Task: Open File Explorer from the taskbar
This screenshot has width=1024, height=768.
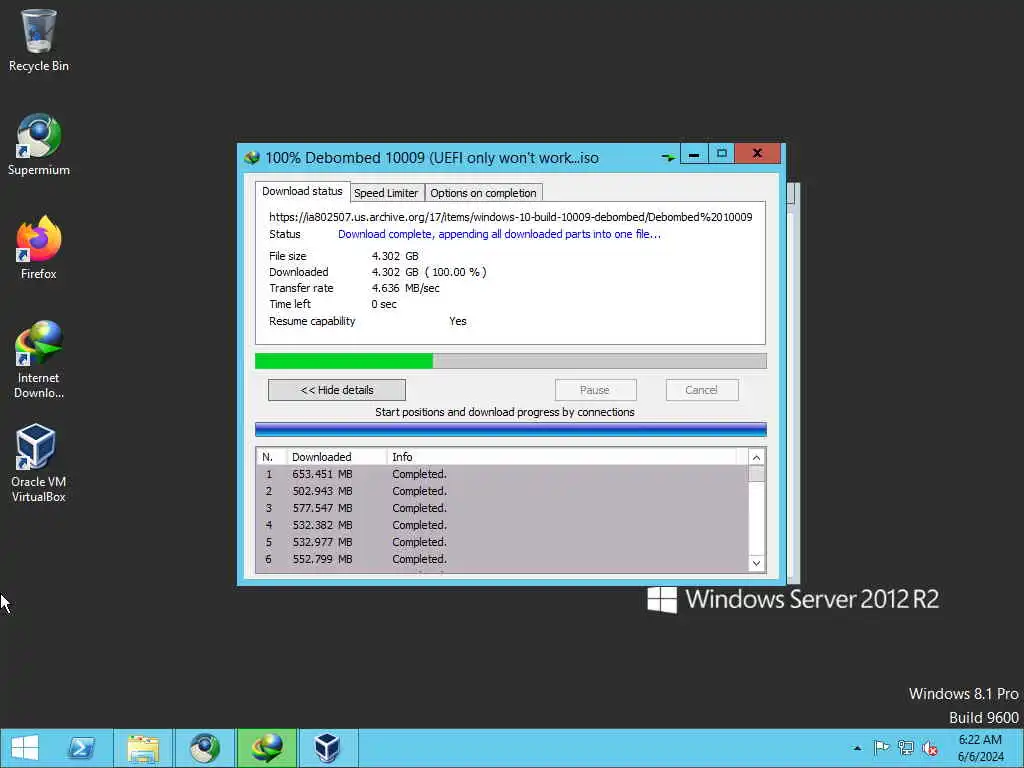Action: [143, 748]
